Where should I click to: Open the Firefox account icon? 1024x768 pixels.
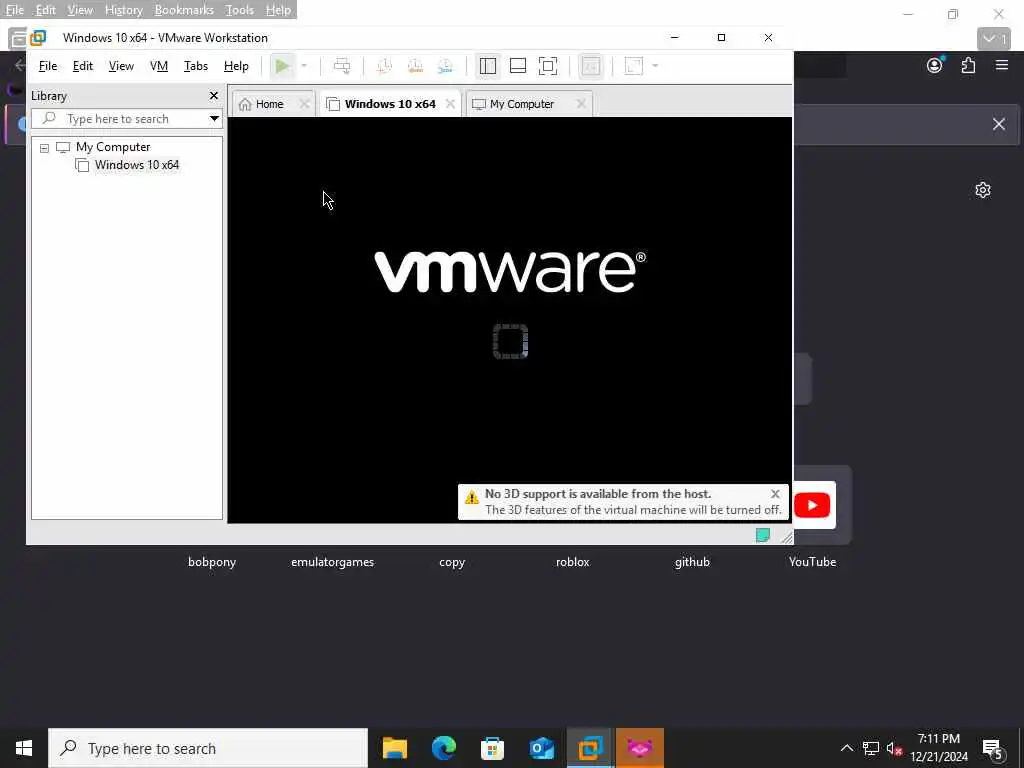coord(935,65)
